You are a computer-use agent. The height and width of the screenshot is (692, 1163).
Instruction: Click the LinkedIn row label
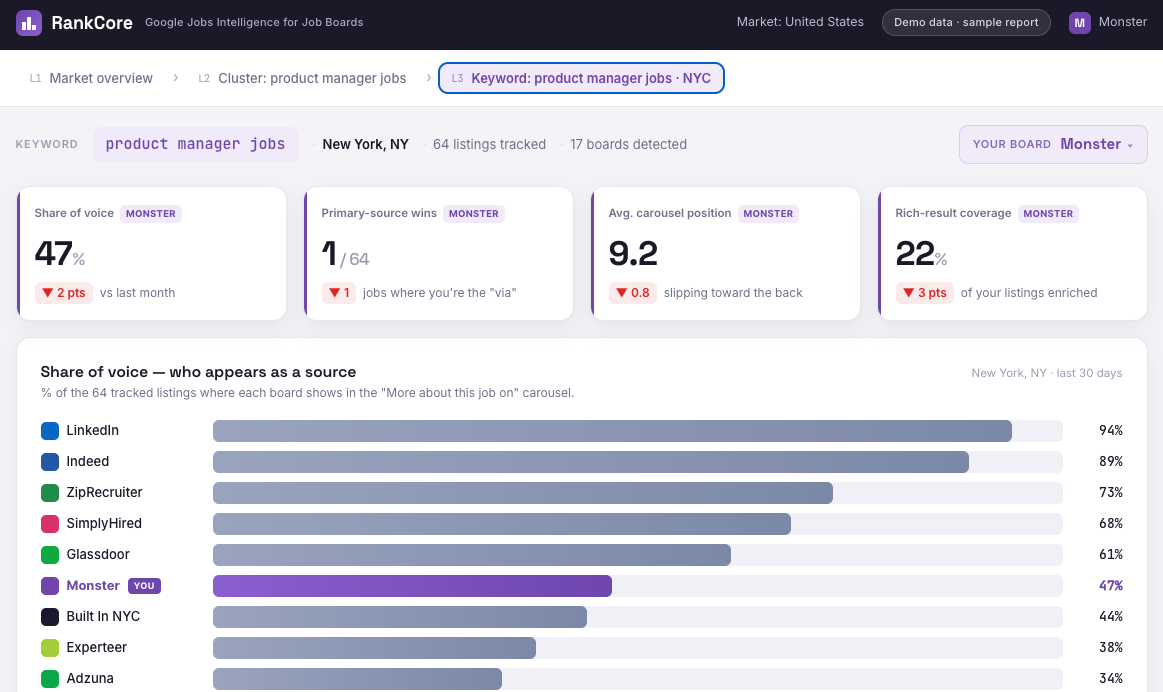point(92,431)
